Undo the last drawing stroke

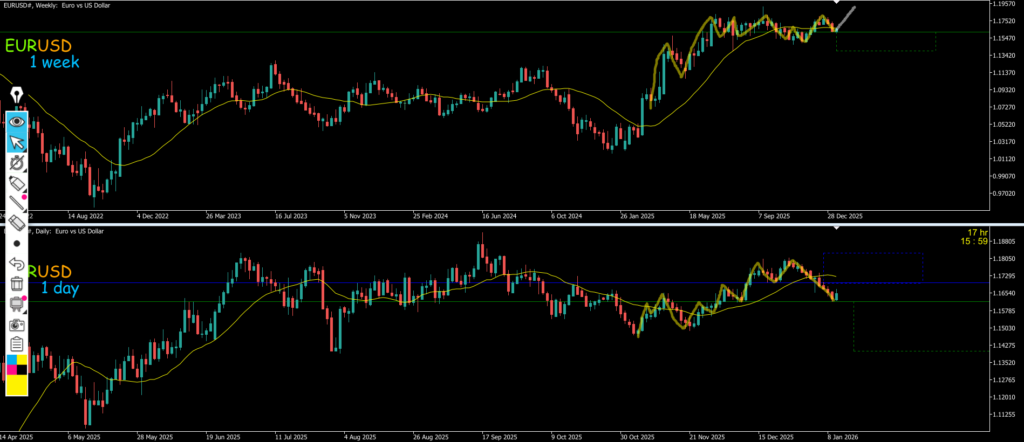17,263
